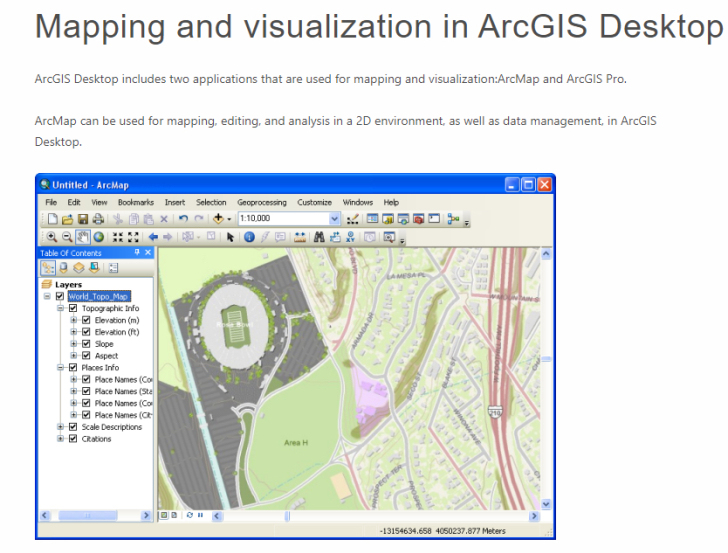This screenshot has width=728, height=553.
Task: Select the Zoom In tool
Action: pos(52,237)
